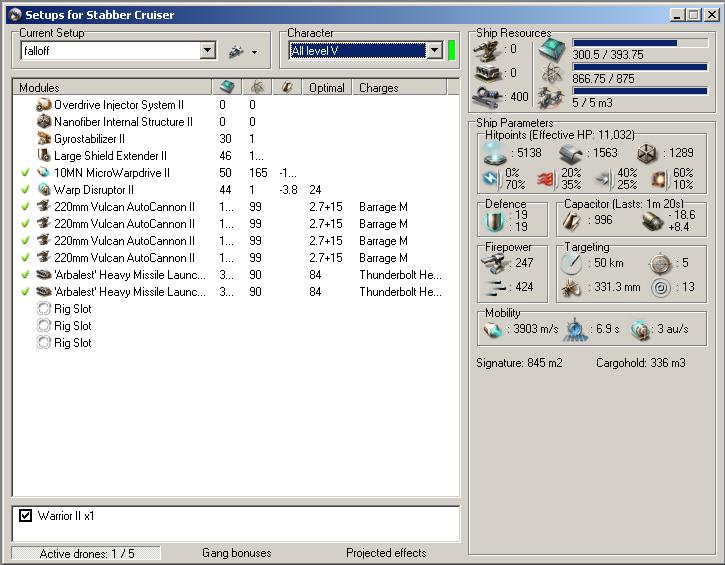The image size is (725, 565).
Task: Click the first Rig Slot icon
Action: point(43,309)
